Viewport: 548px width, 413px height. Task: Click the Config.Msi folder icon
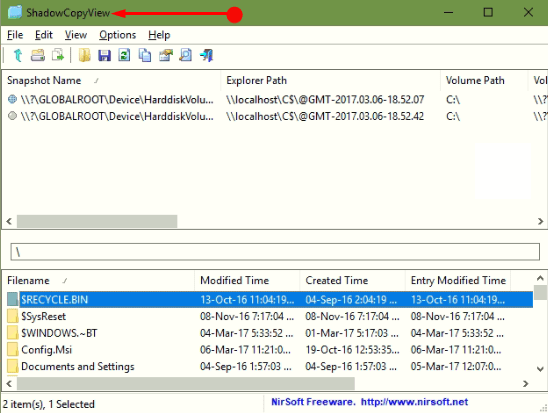point(13,349)
